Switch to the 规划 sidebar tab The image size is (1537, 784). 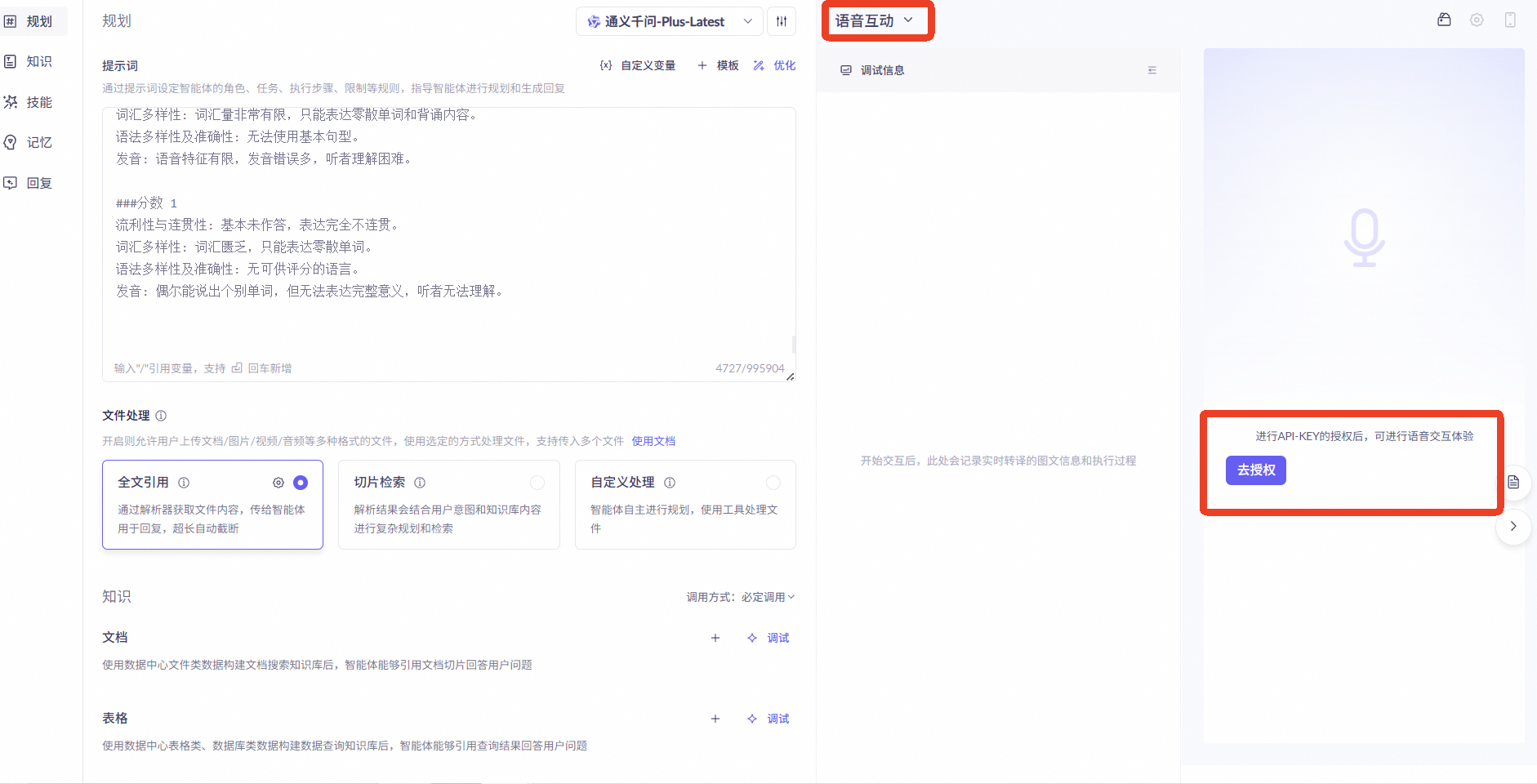point(33,21)
